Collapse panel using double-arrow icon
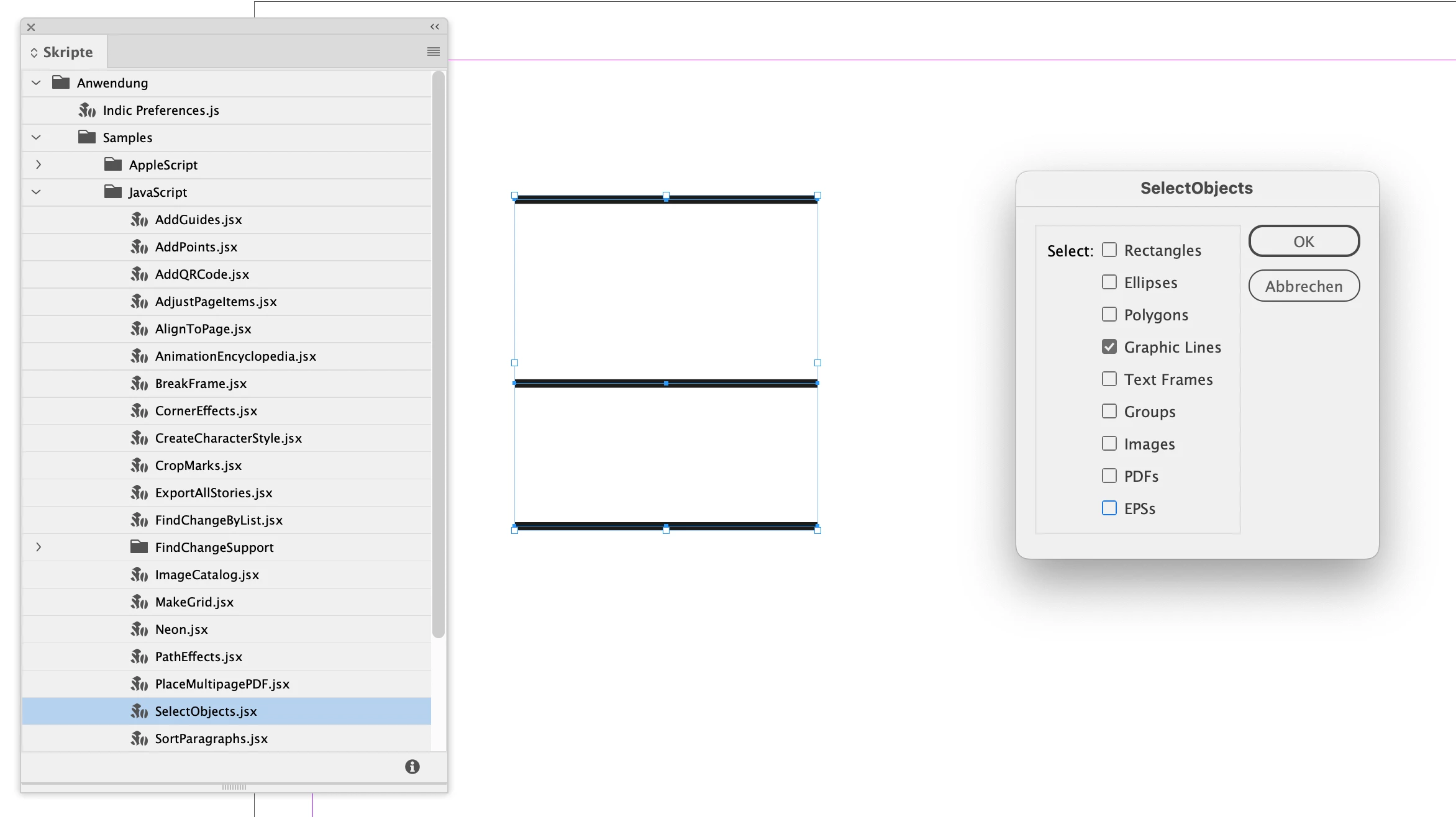This screenshot has width=1456, height=817. [434, 27]
